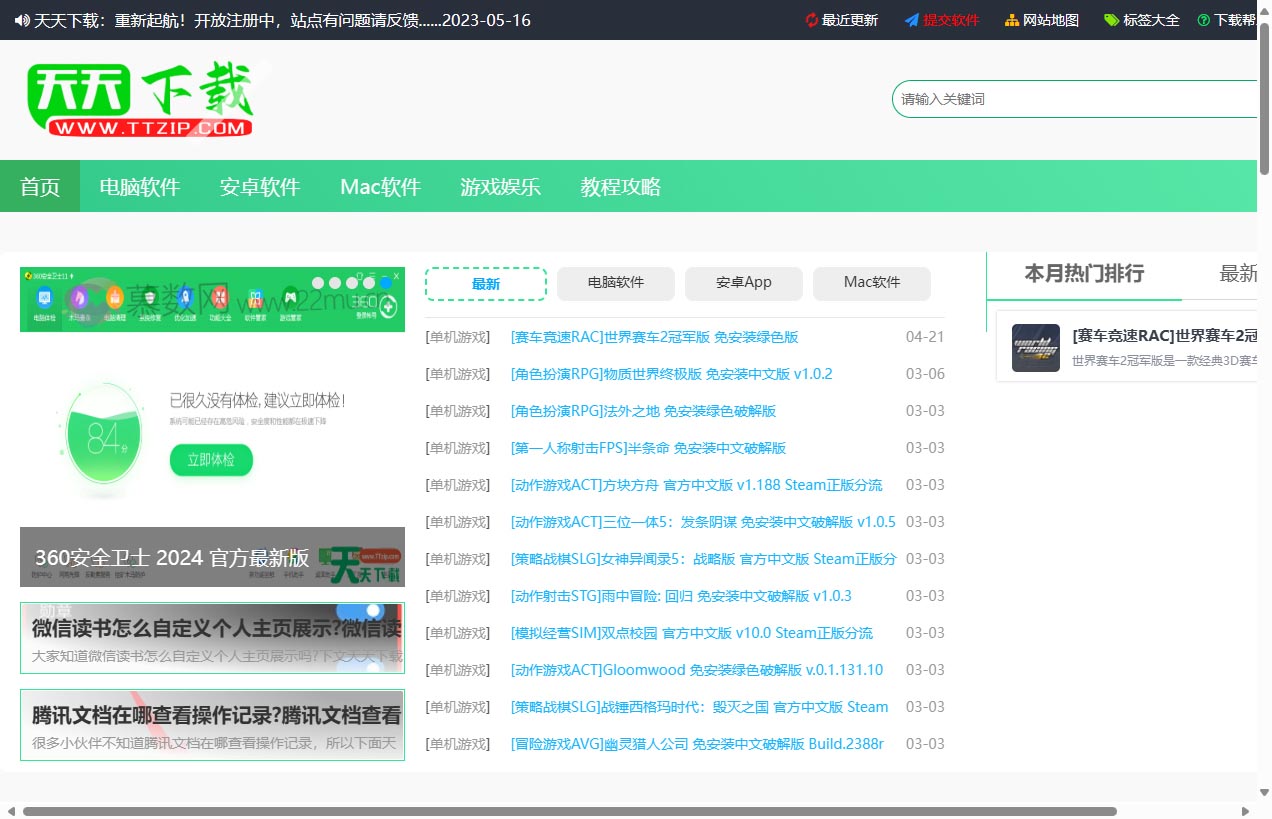Click the 立即体检 button

[x=210, y=459]
